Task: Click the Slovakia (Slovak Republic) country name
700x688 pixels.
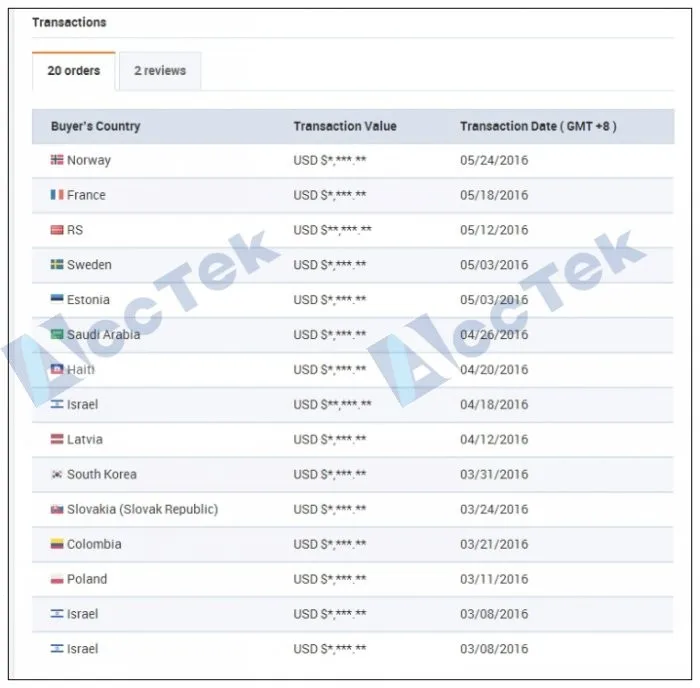Action: 142,509
